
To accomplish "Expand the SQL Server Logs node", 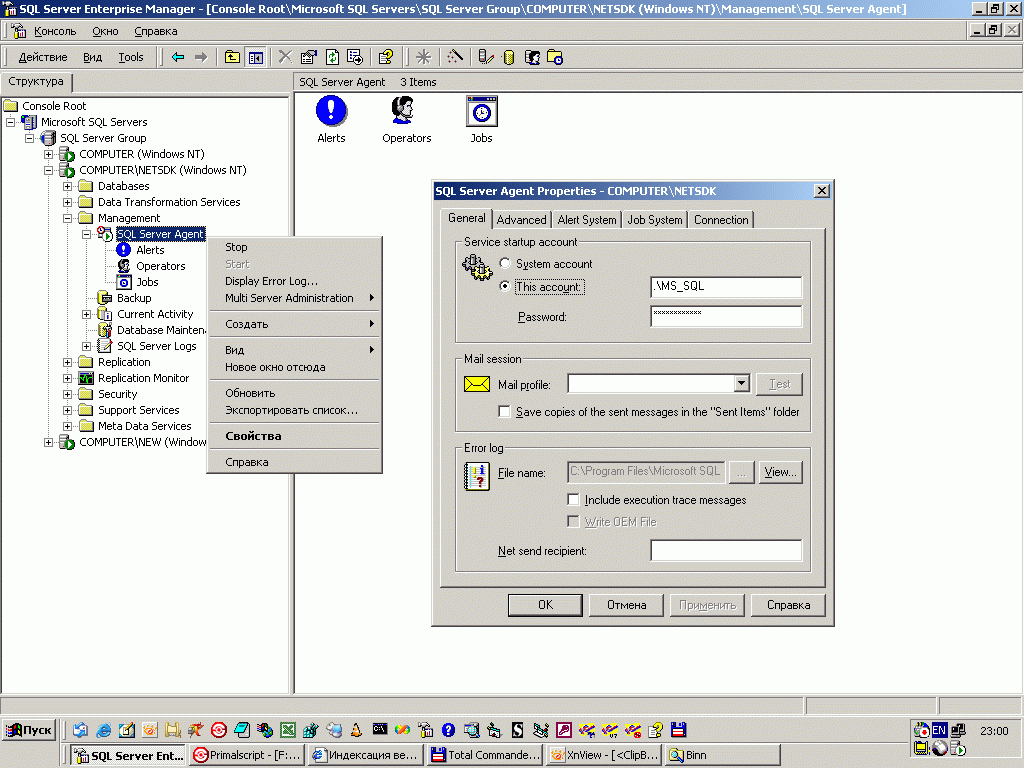I will click(86, 346).
